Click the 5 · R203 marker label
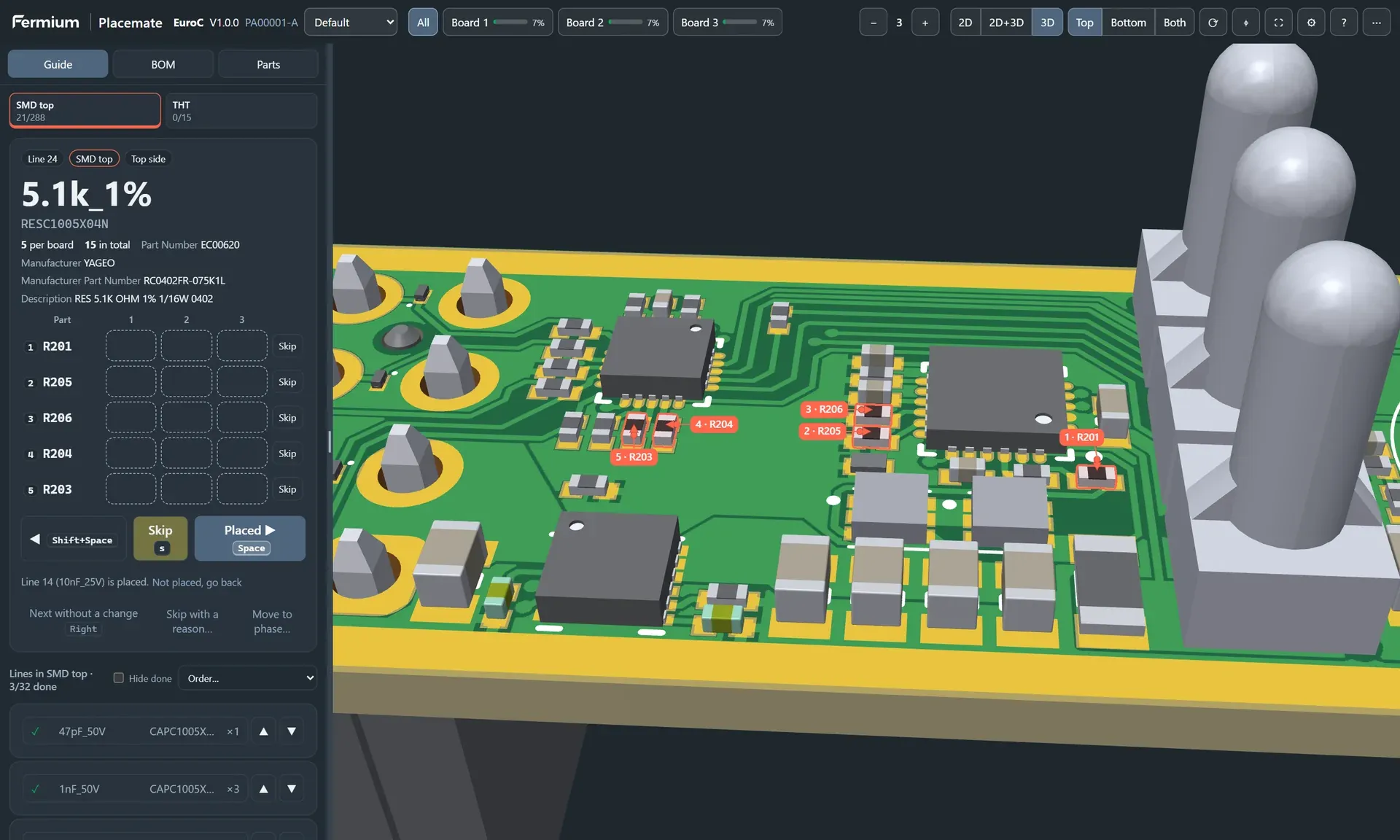The image size is (1400, 840). point(634,457)
